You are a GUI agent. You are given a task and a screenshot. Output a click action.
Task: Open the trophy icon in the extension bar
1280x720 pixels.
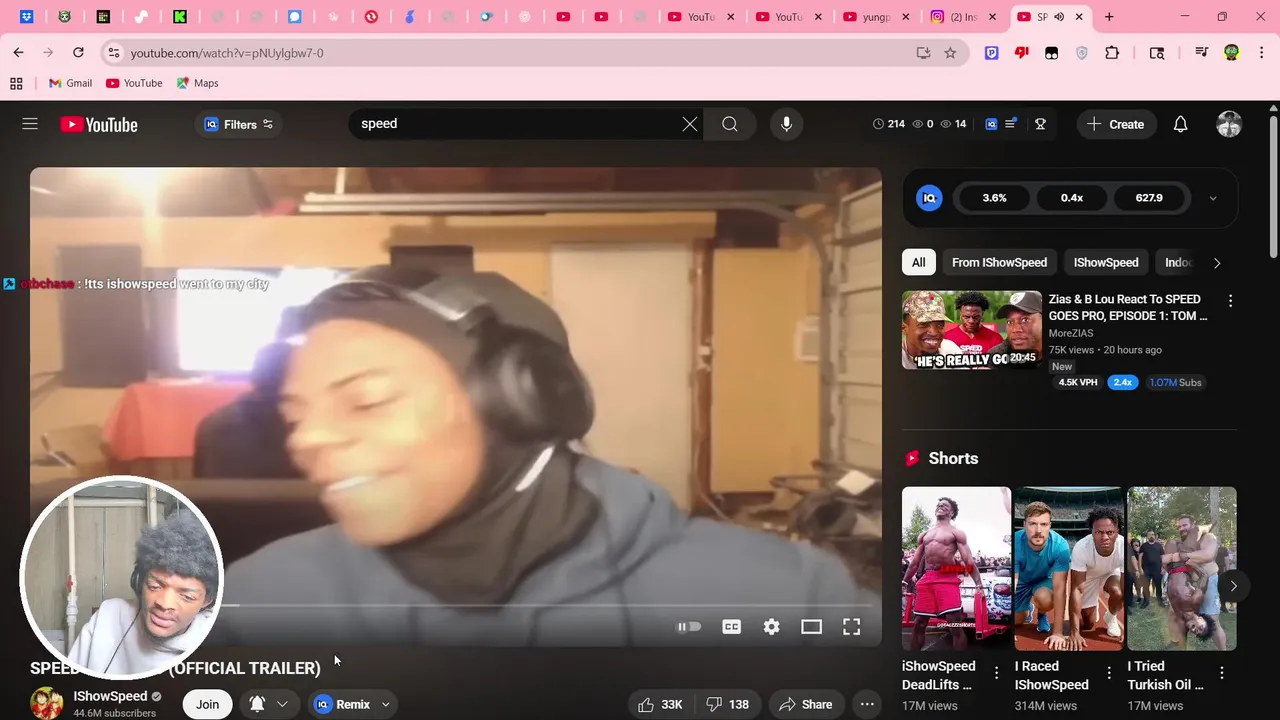[1040, 124]
